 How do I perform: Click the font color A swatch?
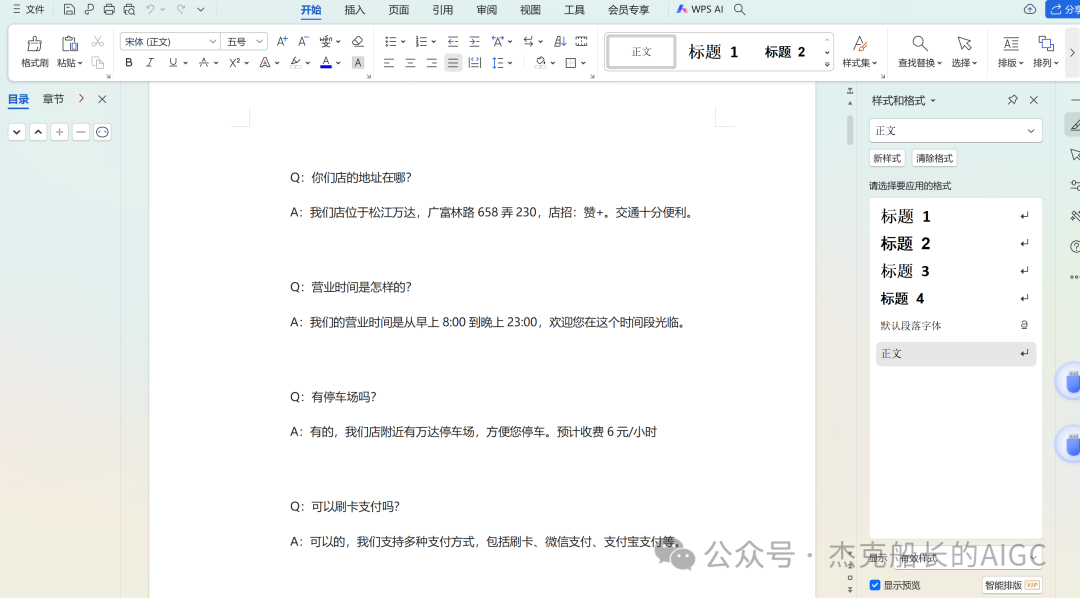click(326, 63)
